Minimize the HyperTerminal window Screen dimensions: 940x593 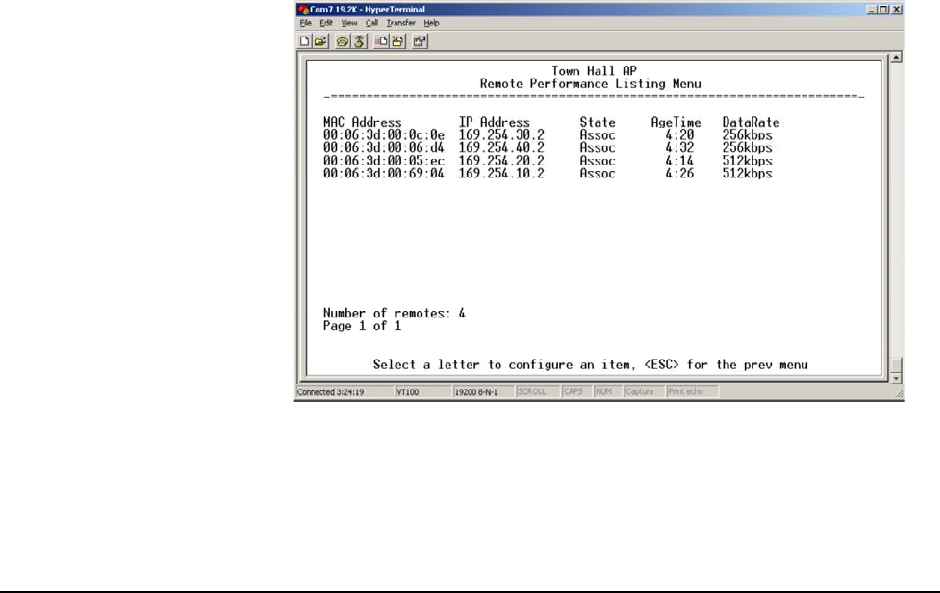tap(872, 9)
